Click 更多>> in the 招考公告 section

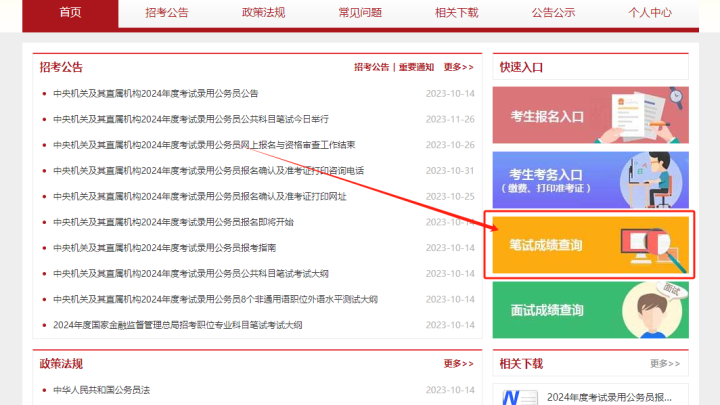tap(458, 67)
